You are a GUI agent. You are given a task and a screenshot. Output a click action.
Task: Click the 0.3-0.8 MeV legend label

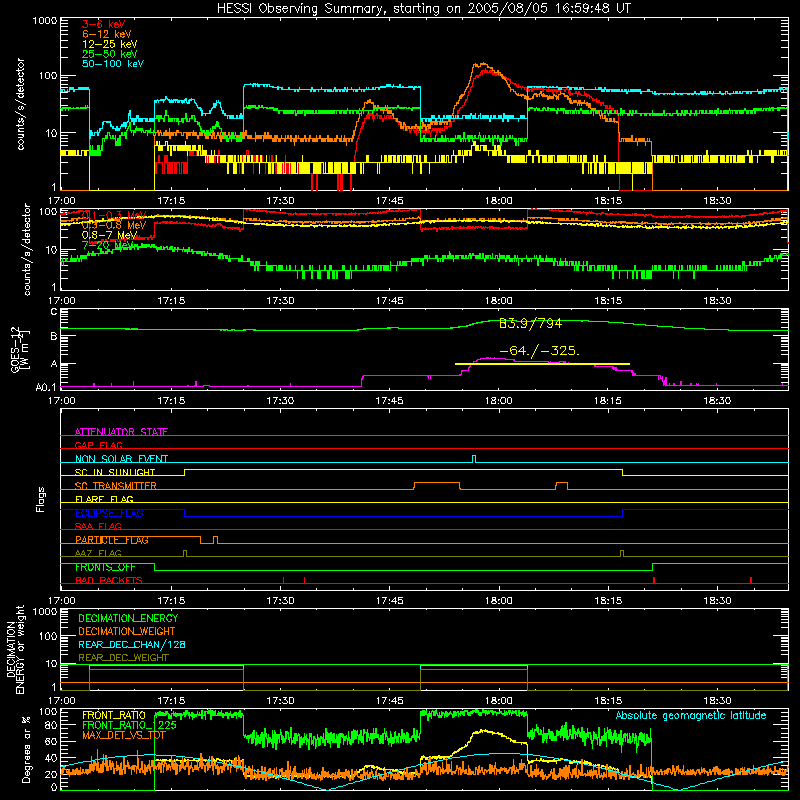coord(113,225)
